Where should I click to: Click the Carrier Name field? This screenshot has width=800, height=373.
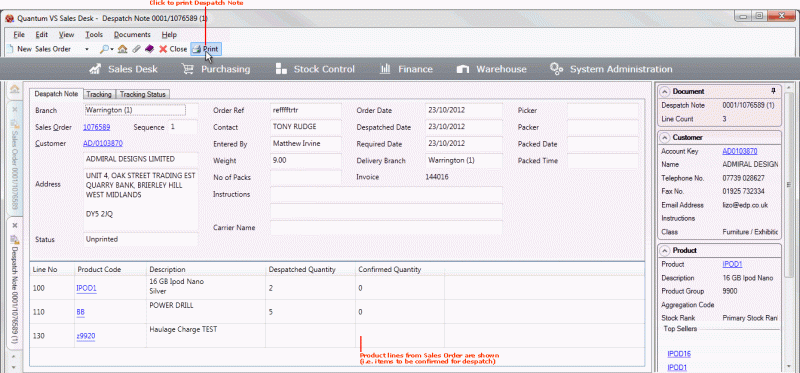coord(386,228)
